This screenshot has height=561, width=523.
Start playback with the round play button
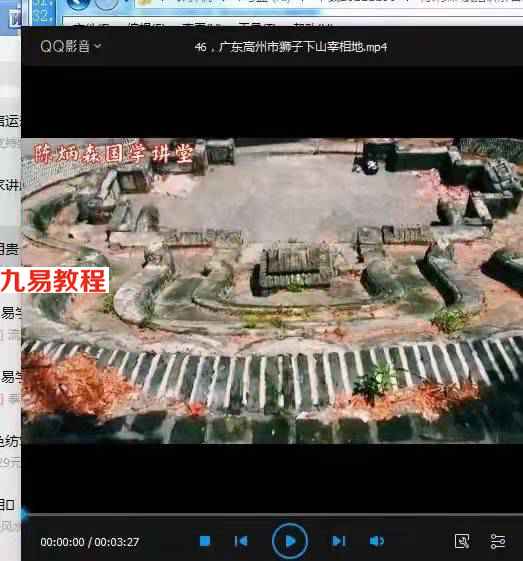290,541
